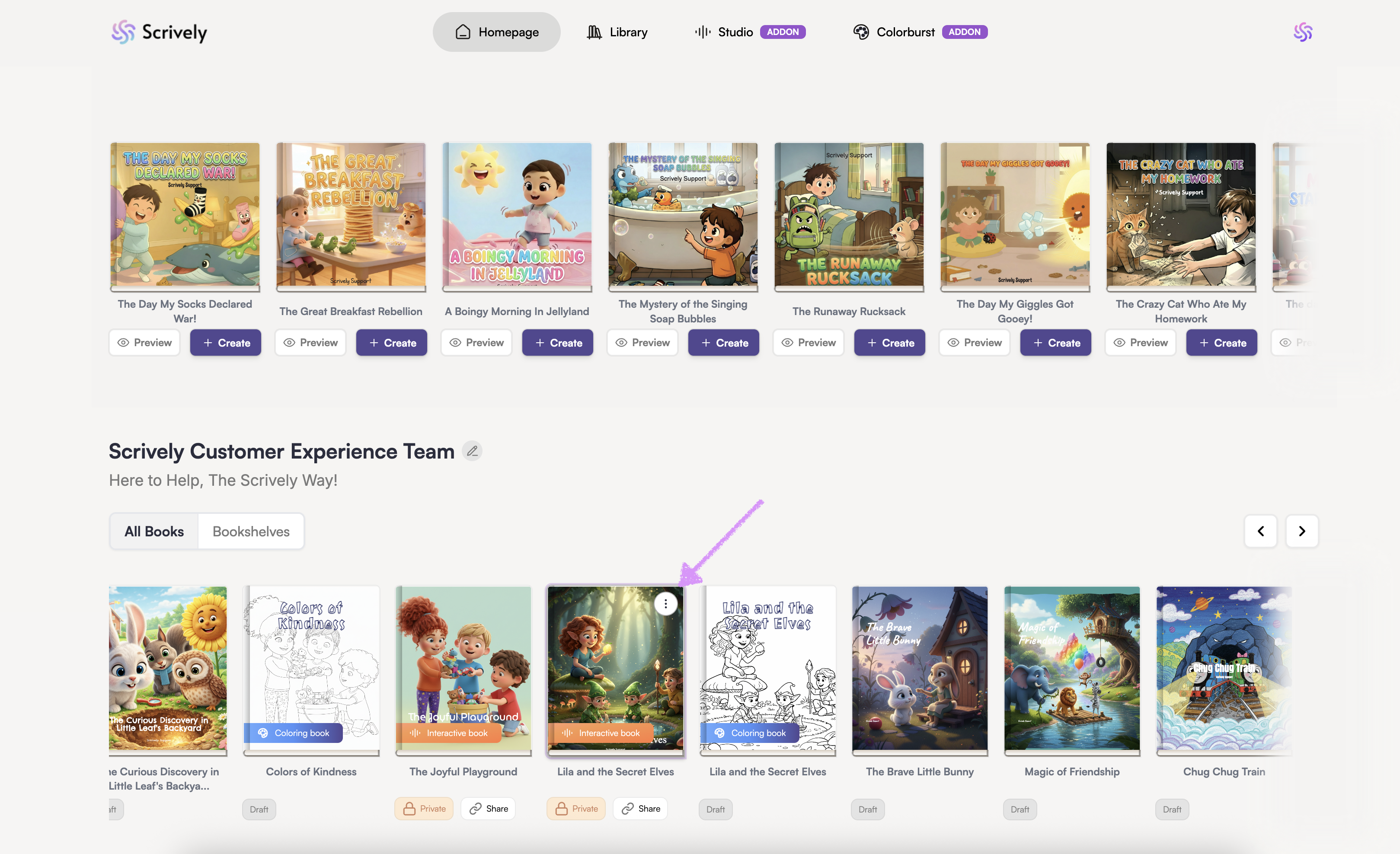Open the profile avatar icon top right
Viewport: 1400px width, 854px height.
coord(1302,32)
